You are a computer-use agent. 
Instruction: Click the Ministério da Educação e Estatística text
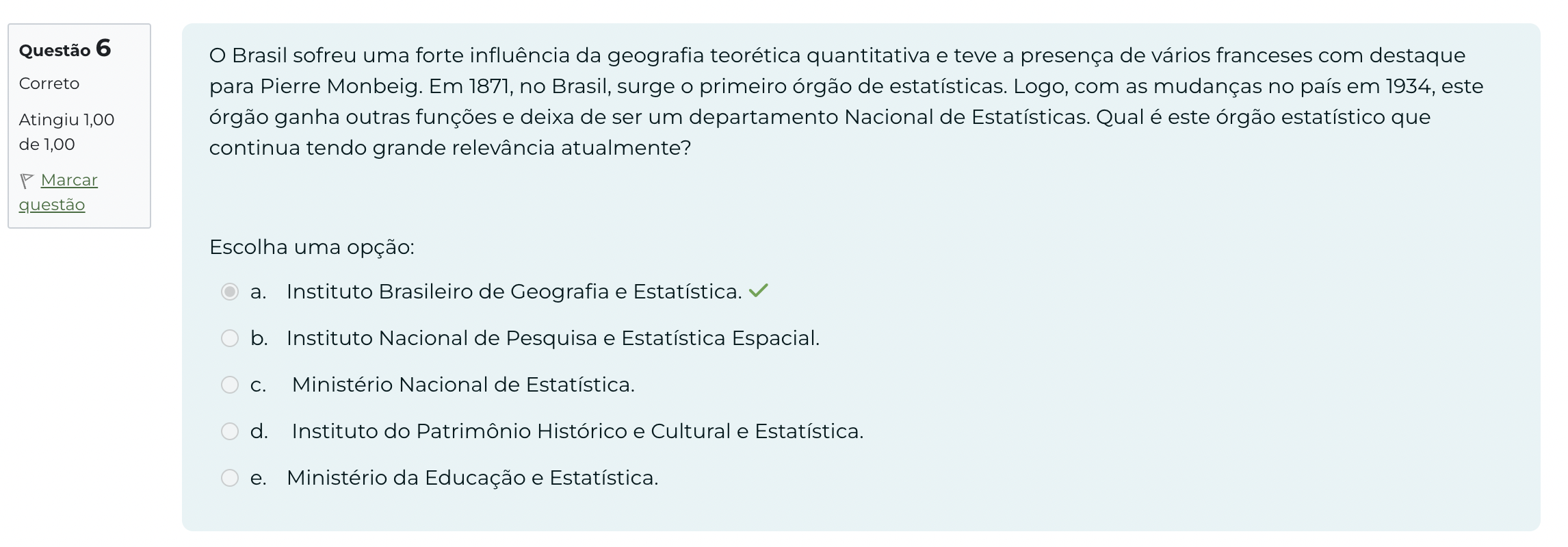click(472, 478)
